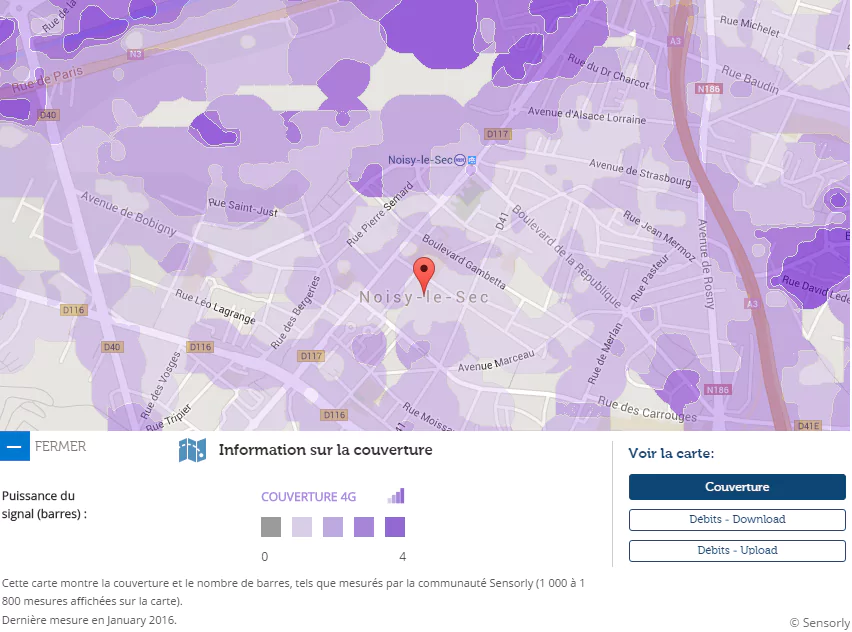Switch to Debits - Download map
The image size is (852, 632).
tap(737, 520)
